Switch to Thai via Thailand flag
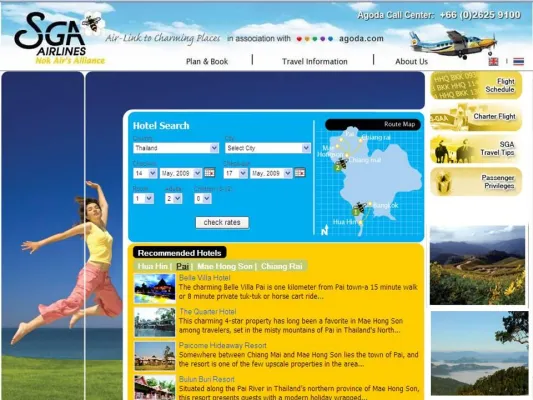Screen dimensions: 533x400 (x=518, y=62)
